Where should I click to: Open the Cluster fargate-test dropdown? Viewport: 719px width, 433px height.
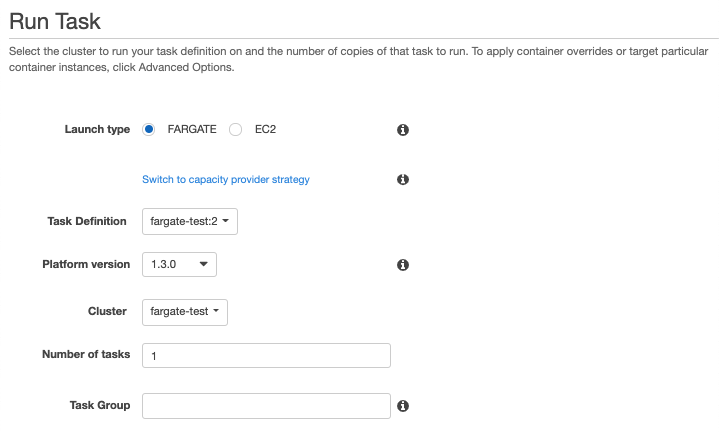[x=185, y=312]
